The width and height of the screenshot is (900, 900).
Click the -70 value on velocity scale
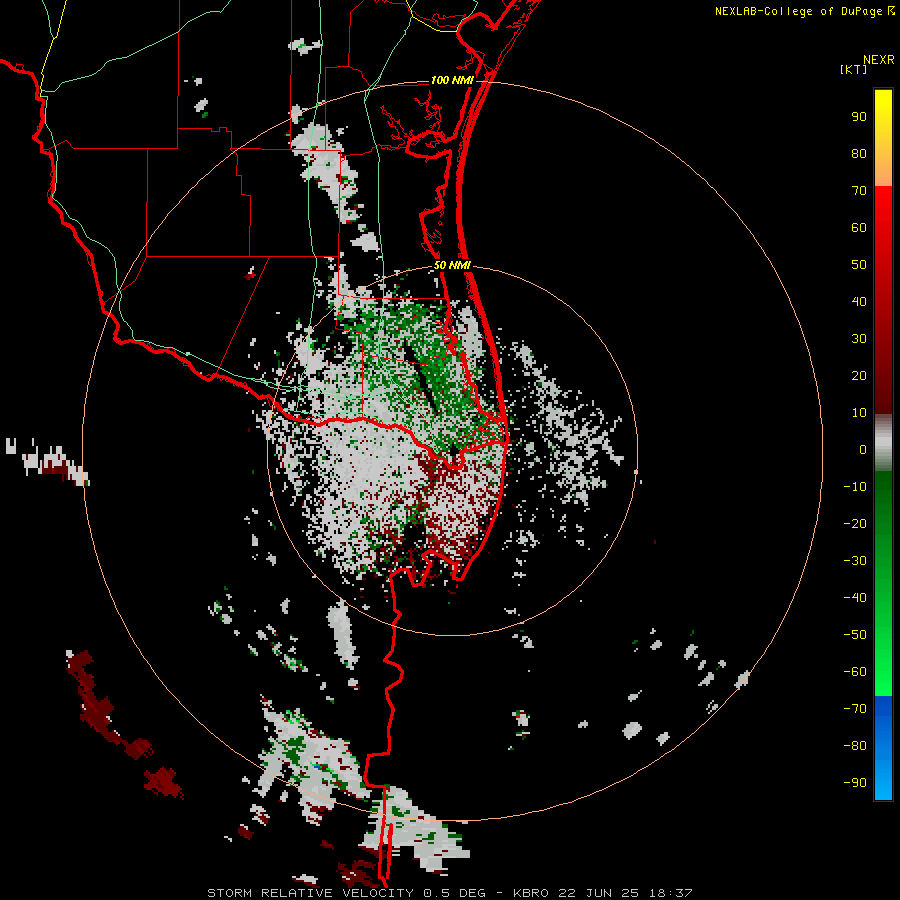click(855, 709)
